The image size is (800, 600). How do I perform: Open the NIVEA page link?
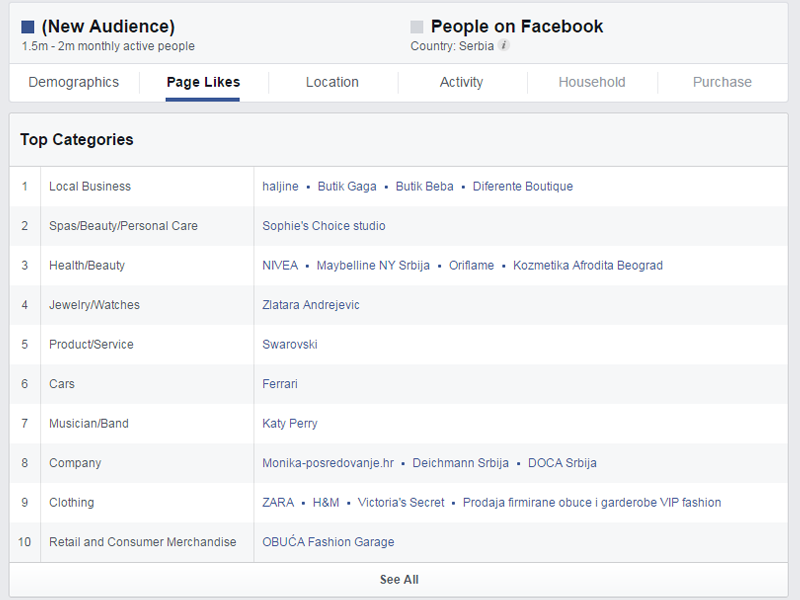(x=280, y=265)
